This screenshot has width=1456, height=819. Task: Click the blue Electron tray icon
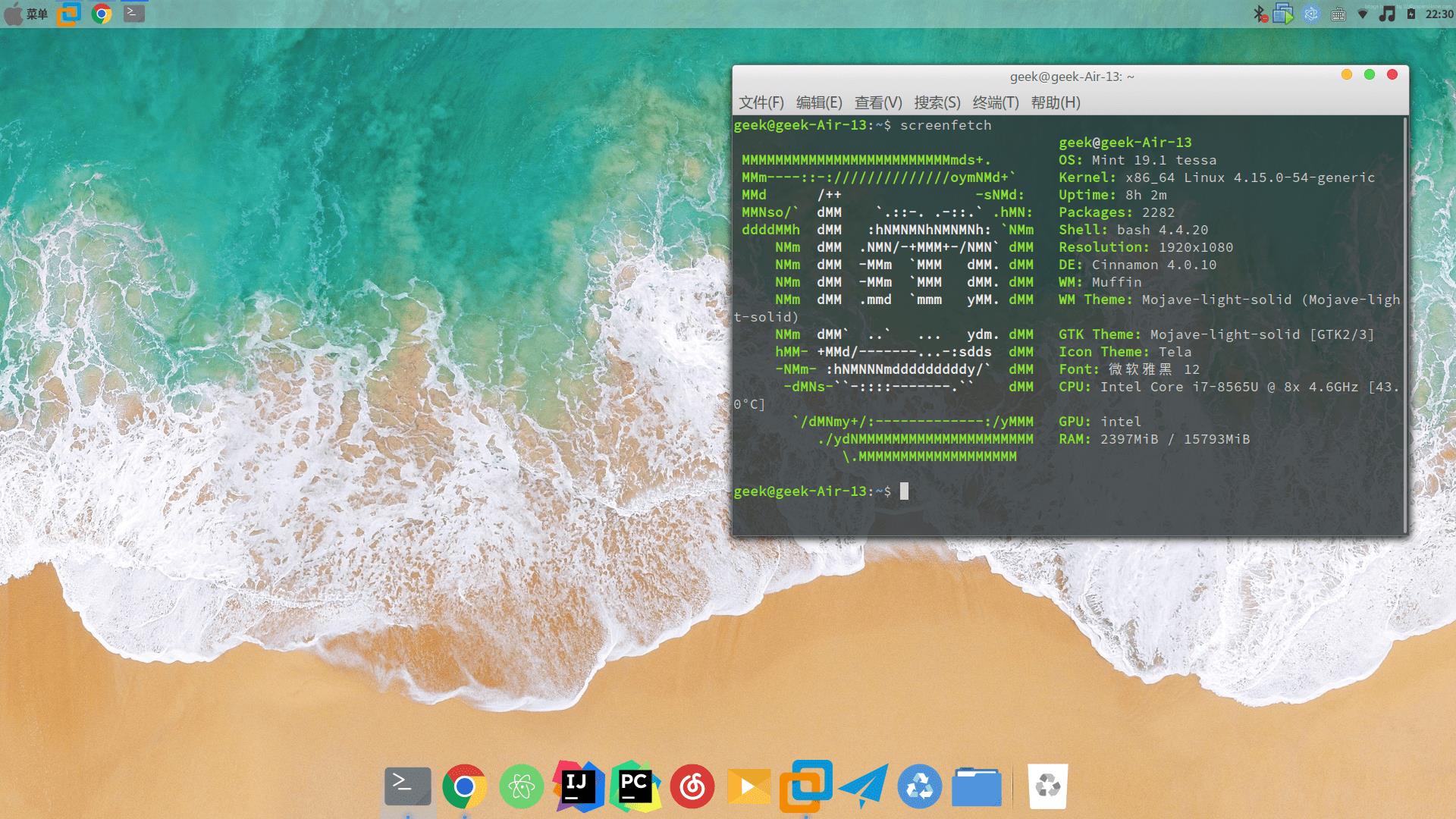[x=1311, y=14]
